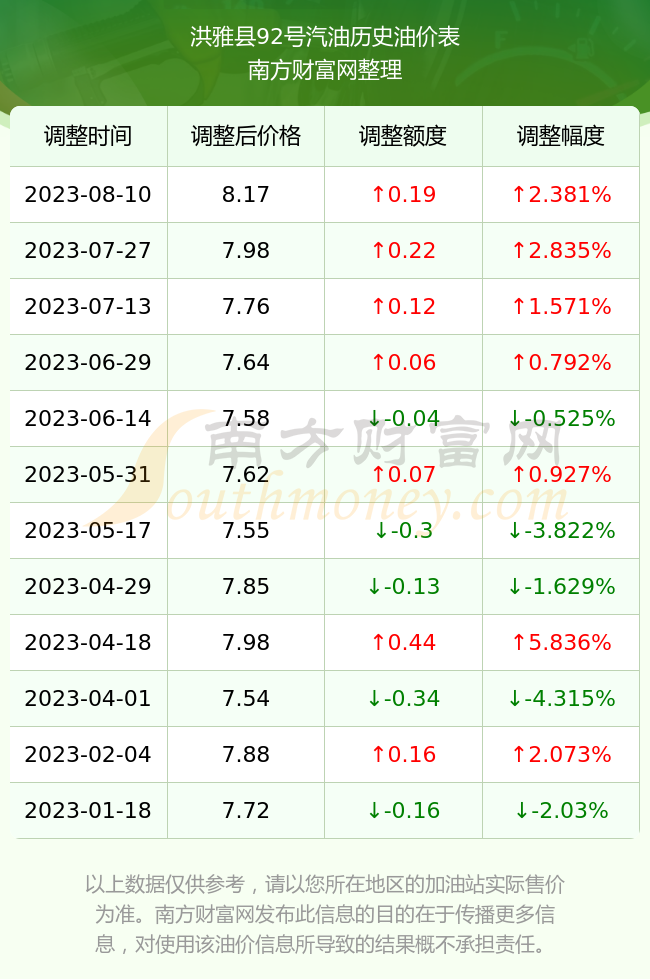Screen dimensions: 650x980
Task: Select the 2023-07-27 date cell
Action: [88, 251]
